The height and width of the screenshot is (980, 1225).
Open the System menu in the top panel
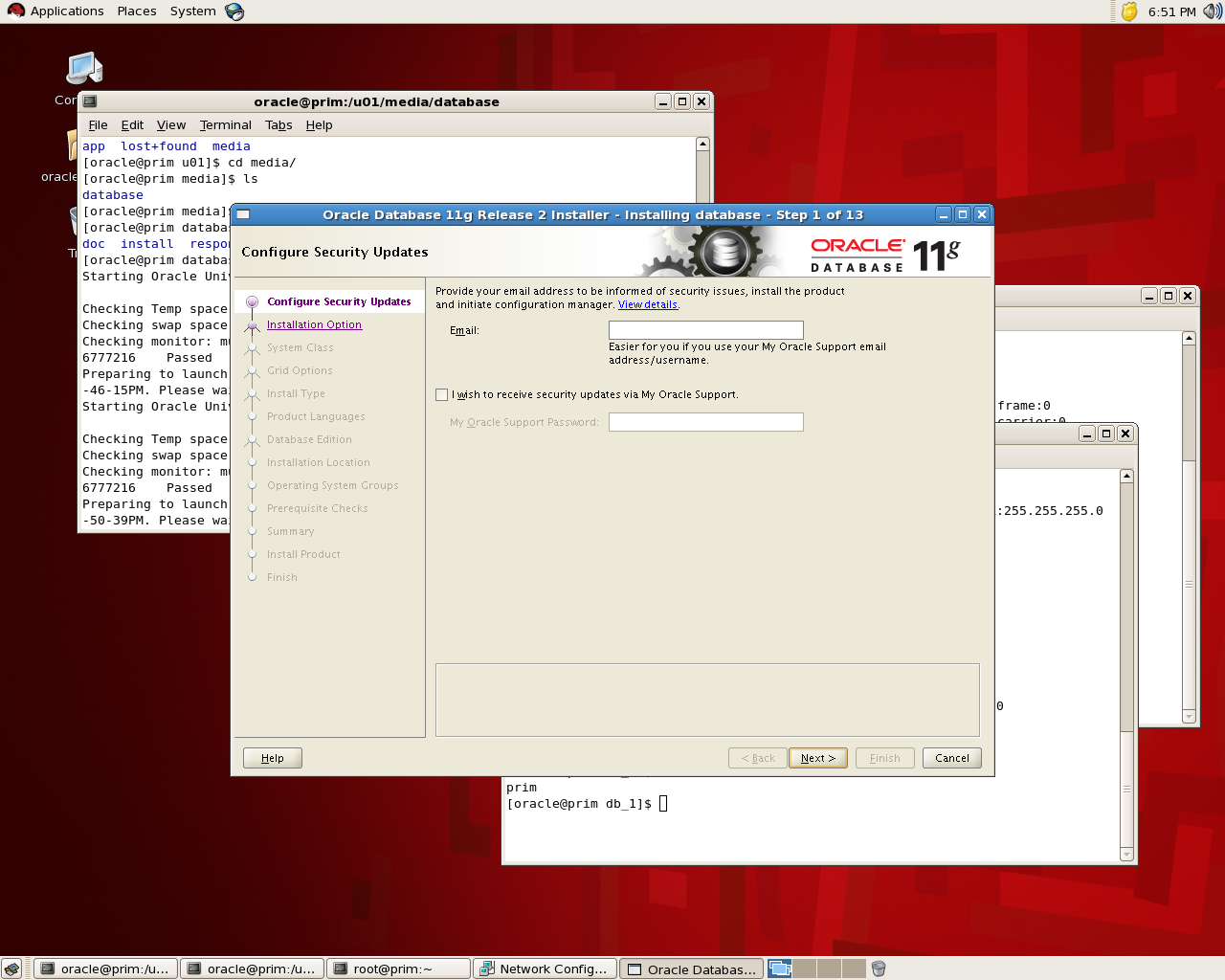point(191,11)
